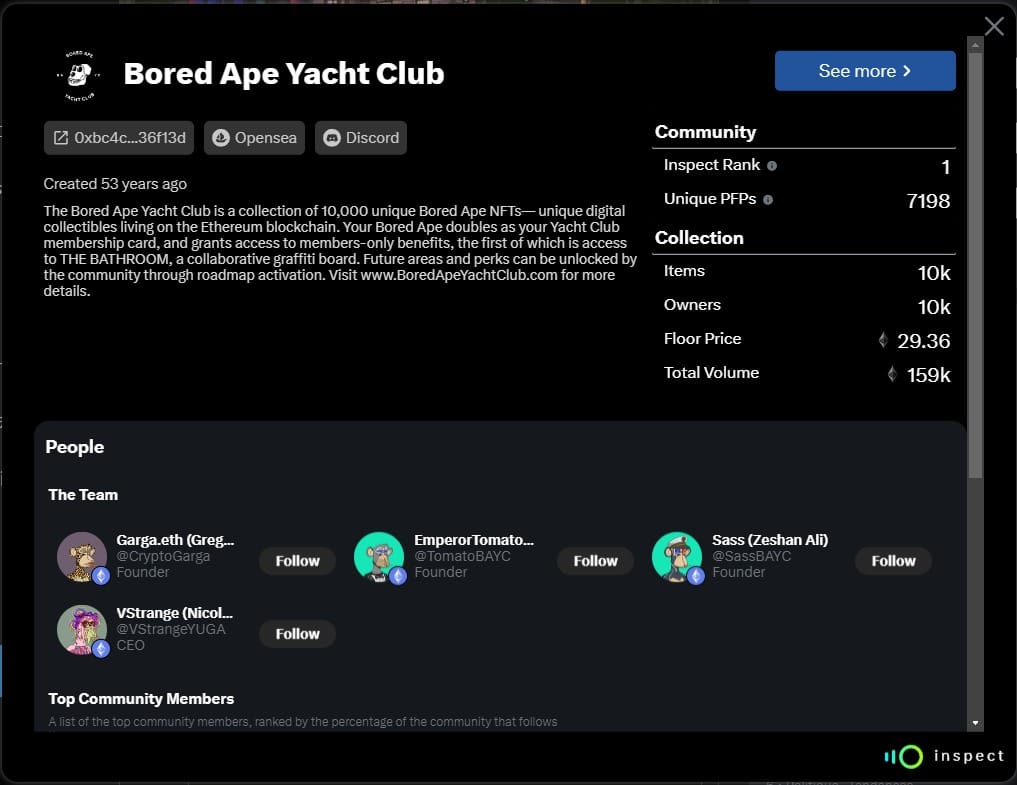
Task: Open the 0xbc4c...36f13d contract address link
Action: click(119, 138)
